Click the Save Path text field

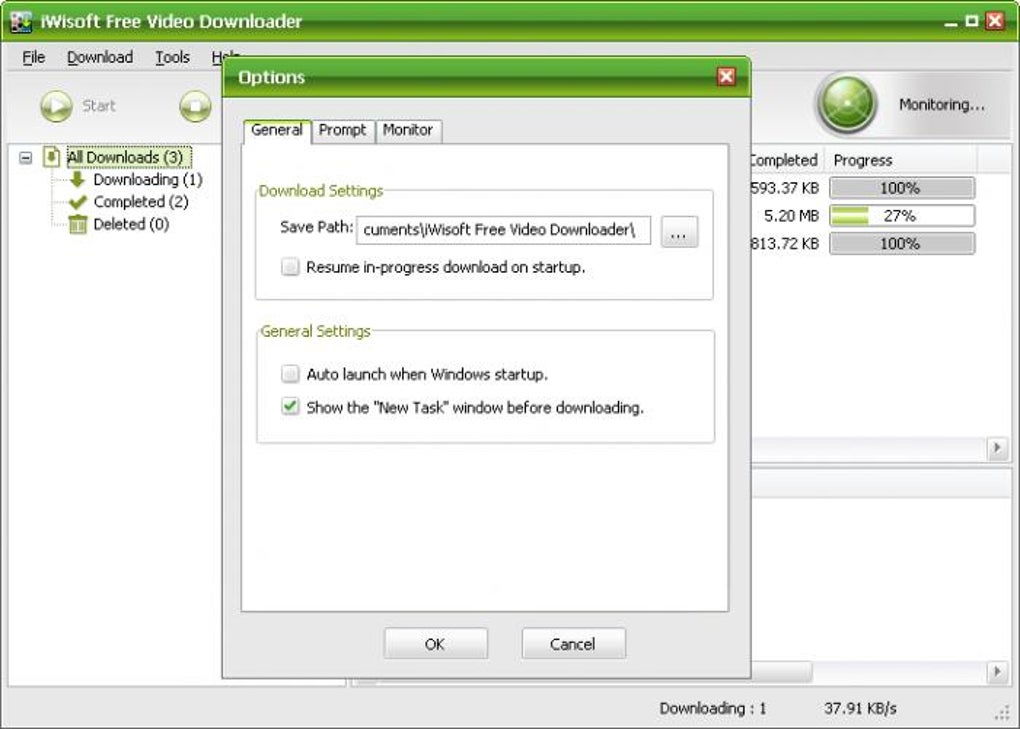(x=503, y=230)
